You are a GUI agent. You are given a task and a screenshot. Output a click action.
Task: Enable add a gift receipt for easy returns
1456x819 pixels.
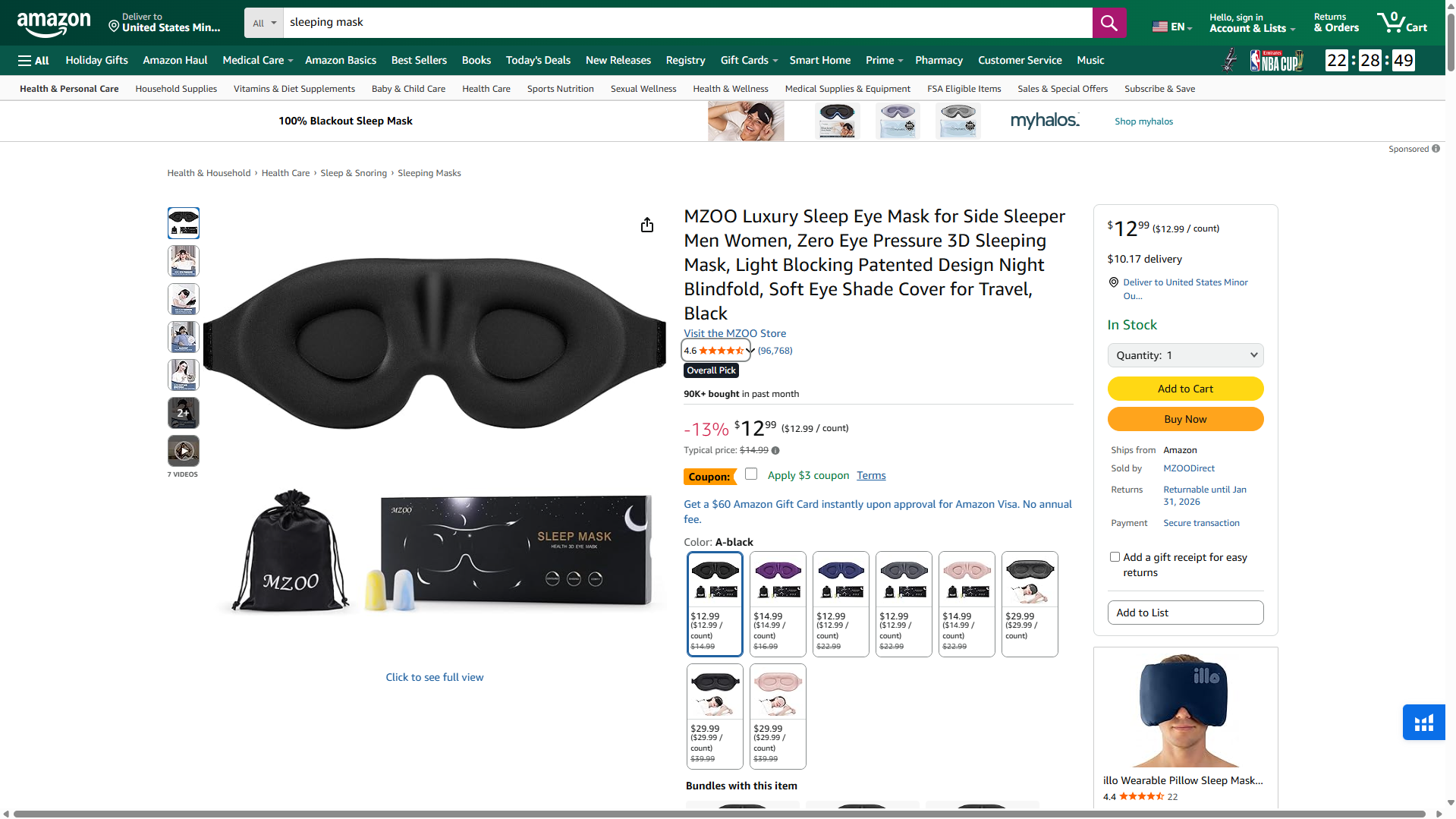point(1115,556)
